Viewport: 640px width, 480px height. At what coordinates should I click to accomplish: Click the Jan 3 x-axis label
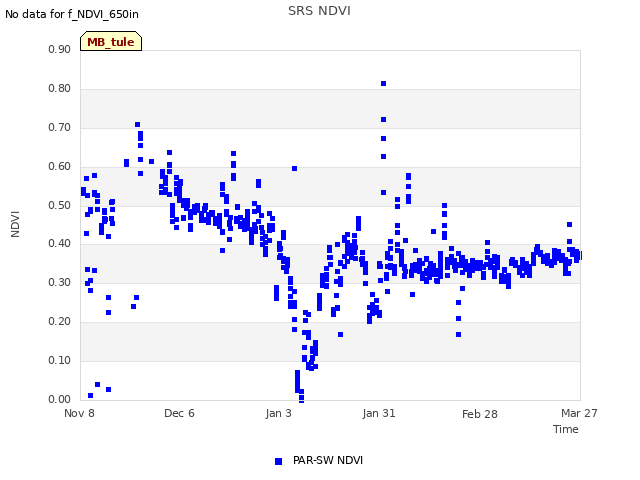[x=279, y=413]
